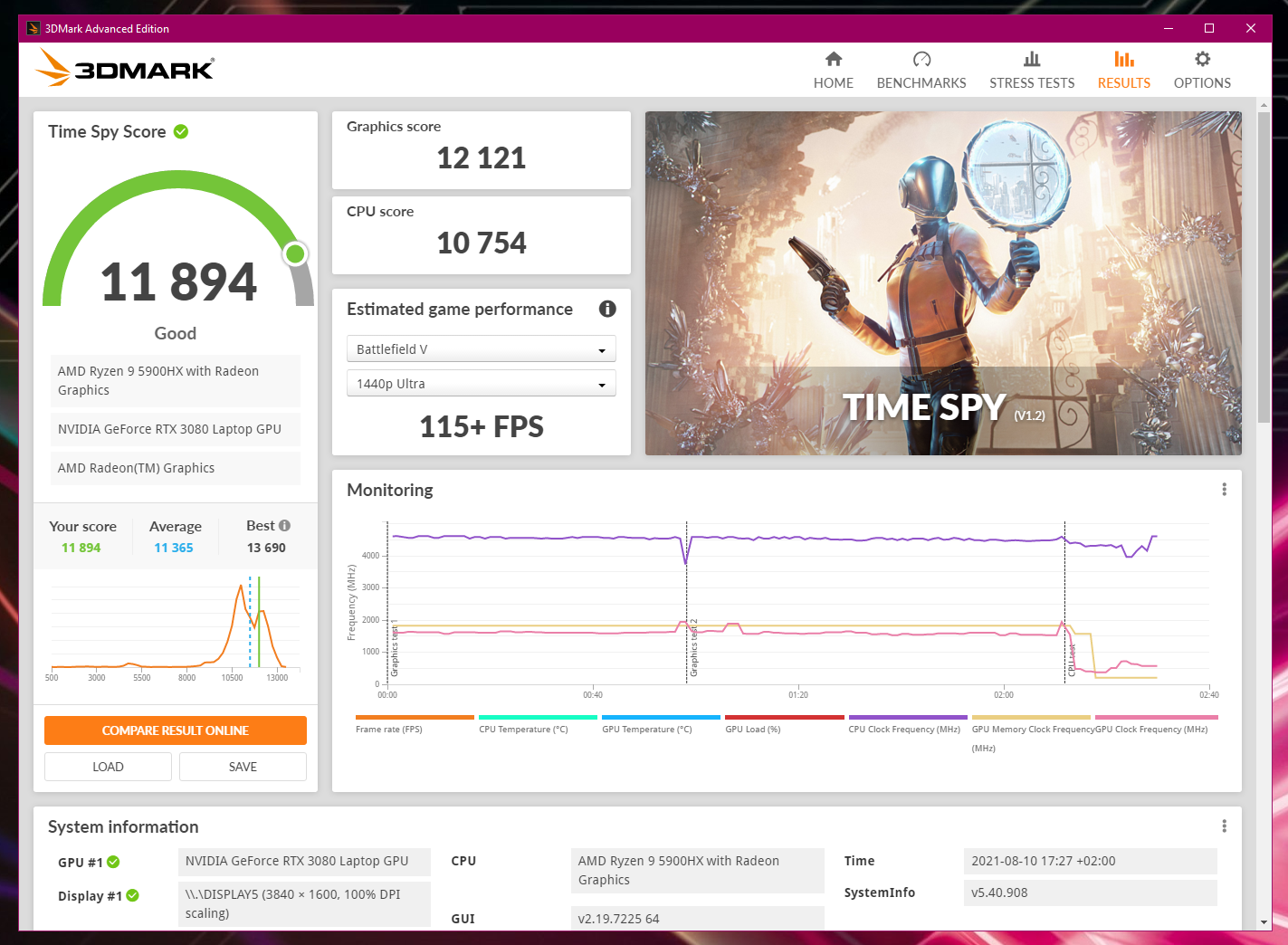Click the 3DMark logo

coord(125,68)
